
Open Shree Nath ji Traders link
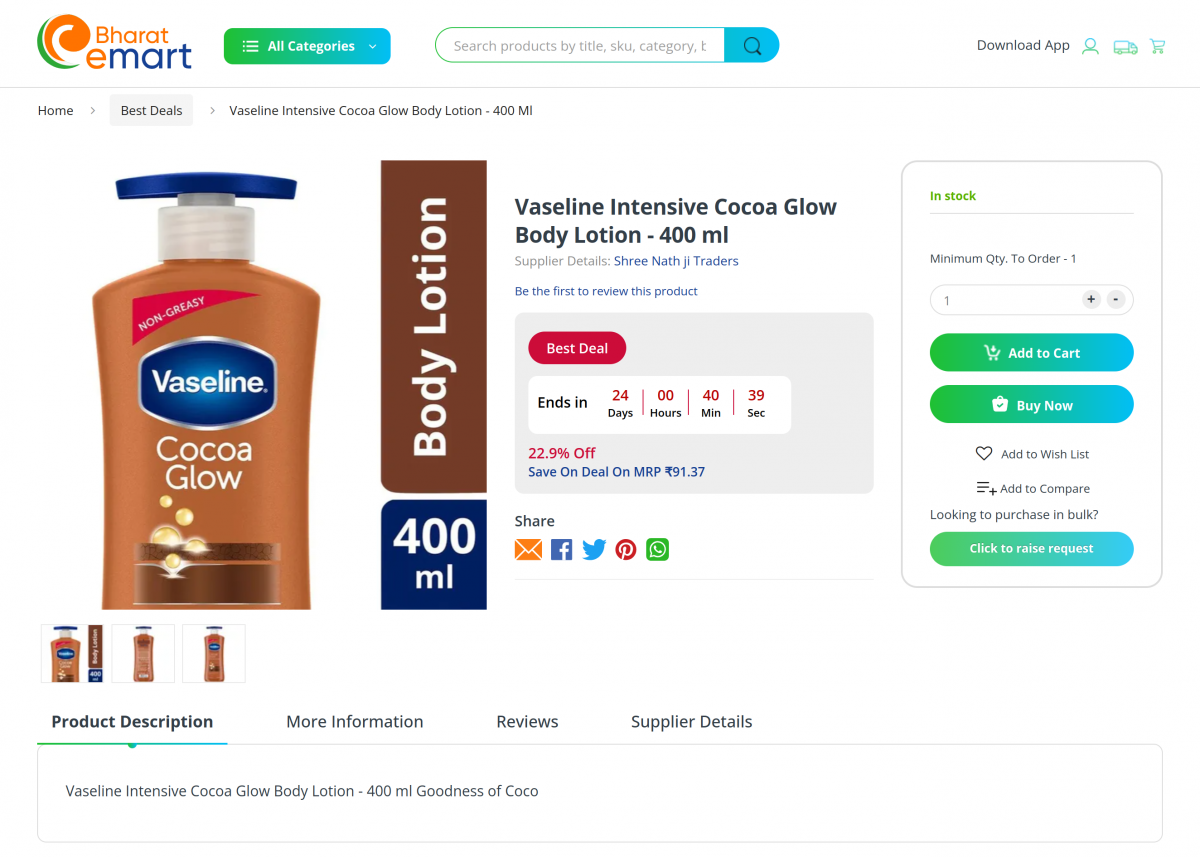676,261
